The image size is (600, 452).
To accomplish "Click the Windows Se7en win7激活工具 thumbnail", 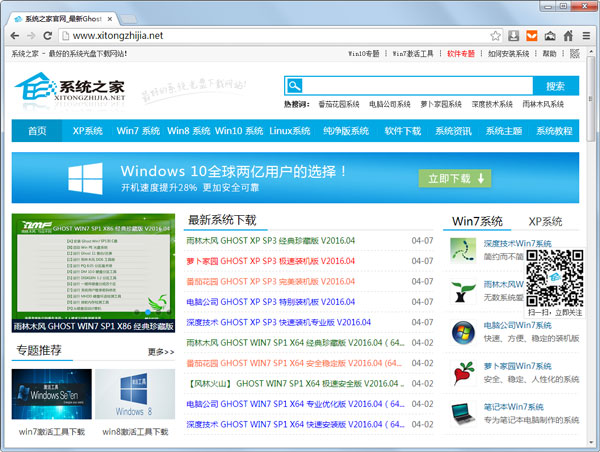I will coord(52,394).
